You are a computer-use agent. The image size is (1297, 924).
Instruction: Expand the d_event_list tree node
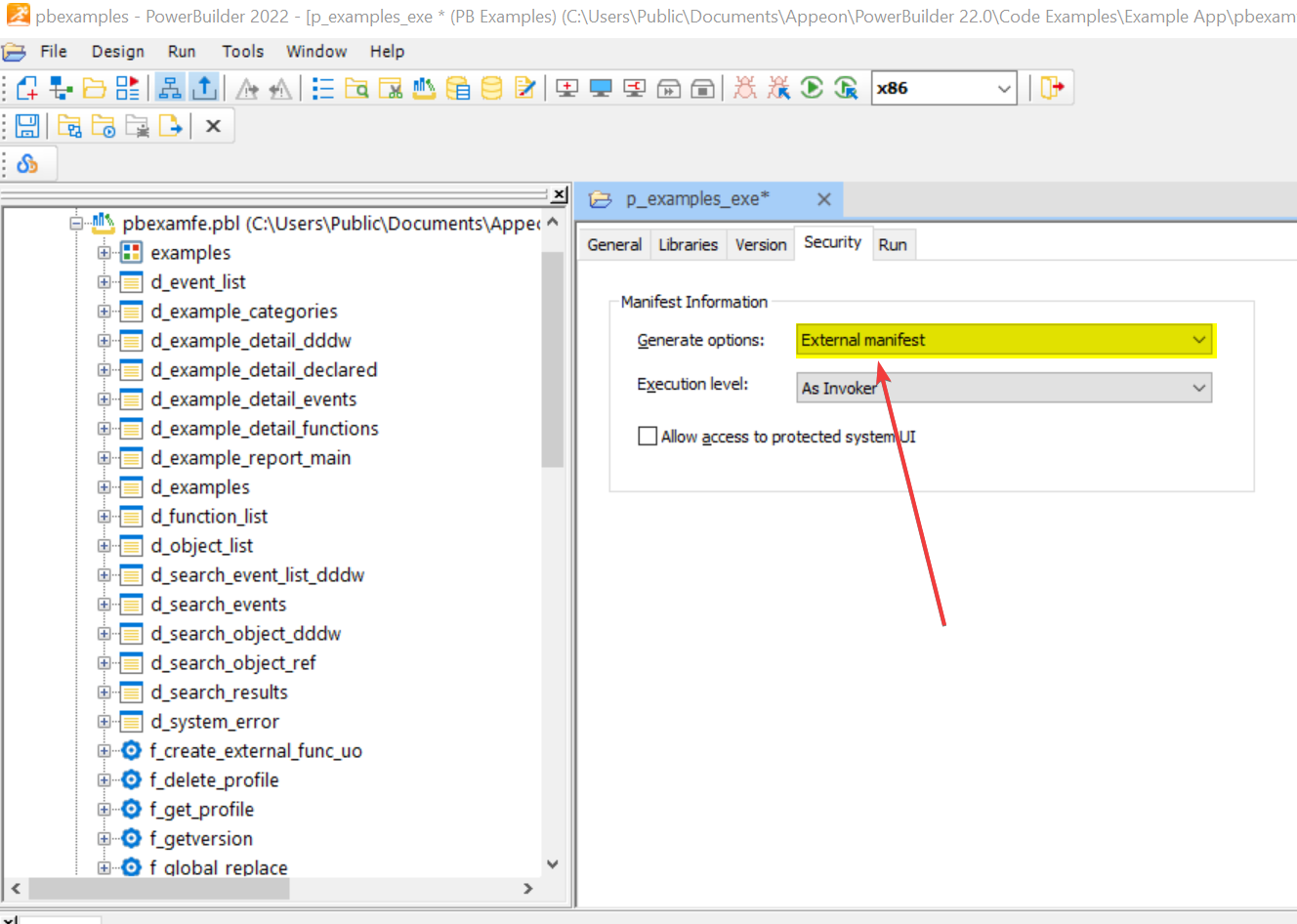pos(104,282)
